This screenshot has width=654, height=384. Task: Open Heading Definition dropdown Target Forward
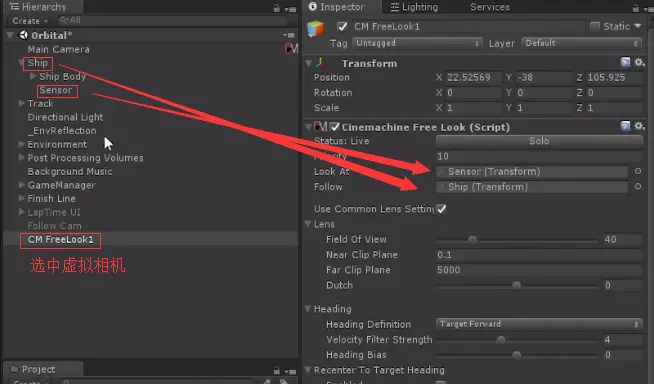pos(539,324)
